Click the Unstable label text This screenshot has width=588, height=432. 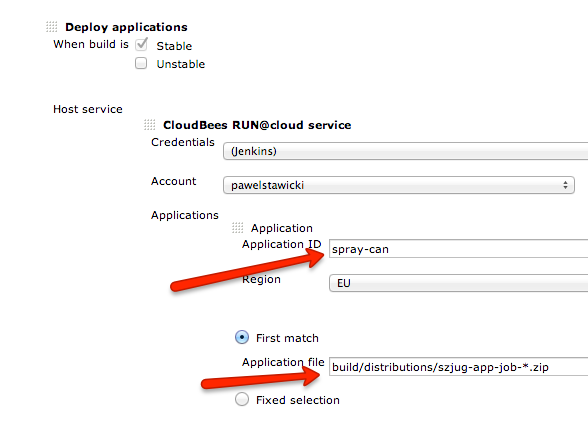pos(181,64)
